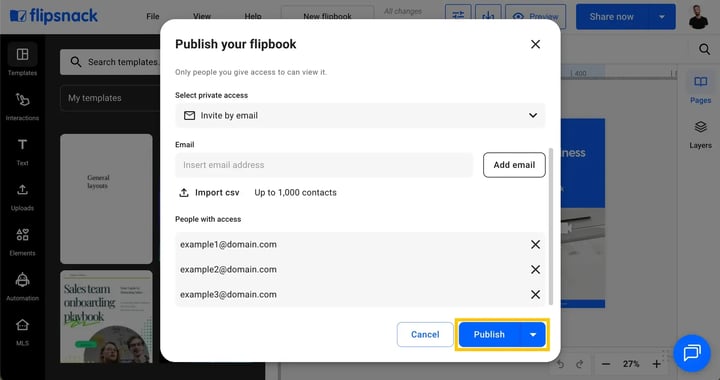Viewport: 720px width, 380px height.
Task: Click the example2@domain.com entry
Action: coord(228,269)
